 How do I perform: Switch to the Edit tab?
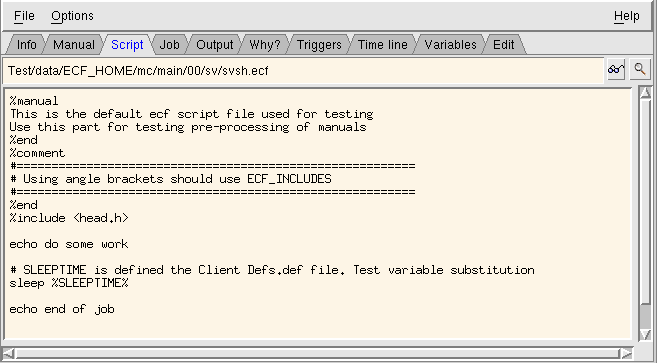[503, 44]
